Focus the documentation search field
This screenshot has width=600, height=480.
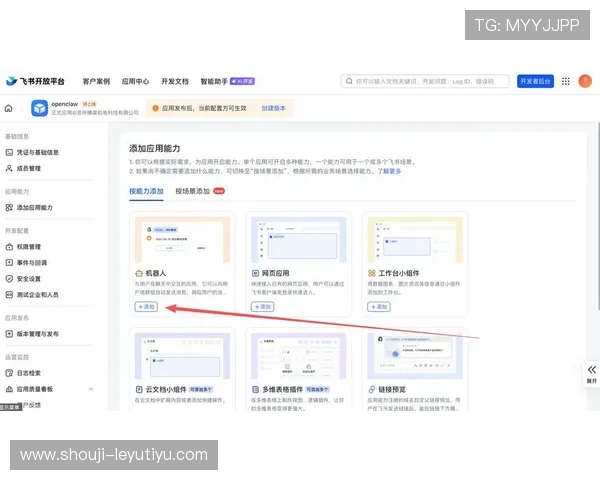click(425, 81)
